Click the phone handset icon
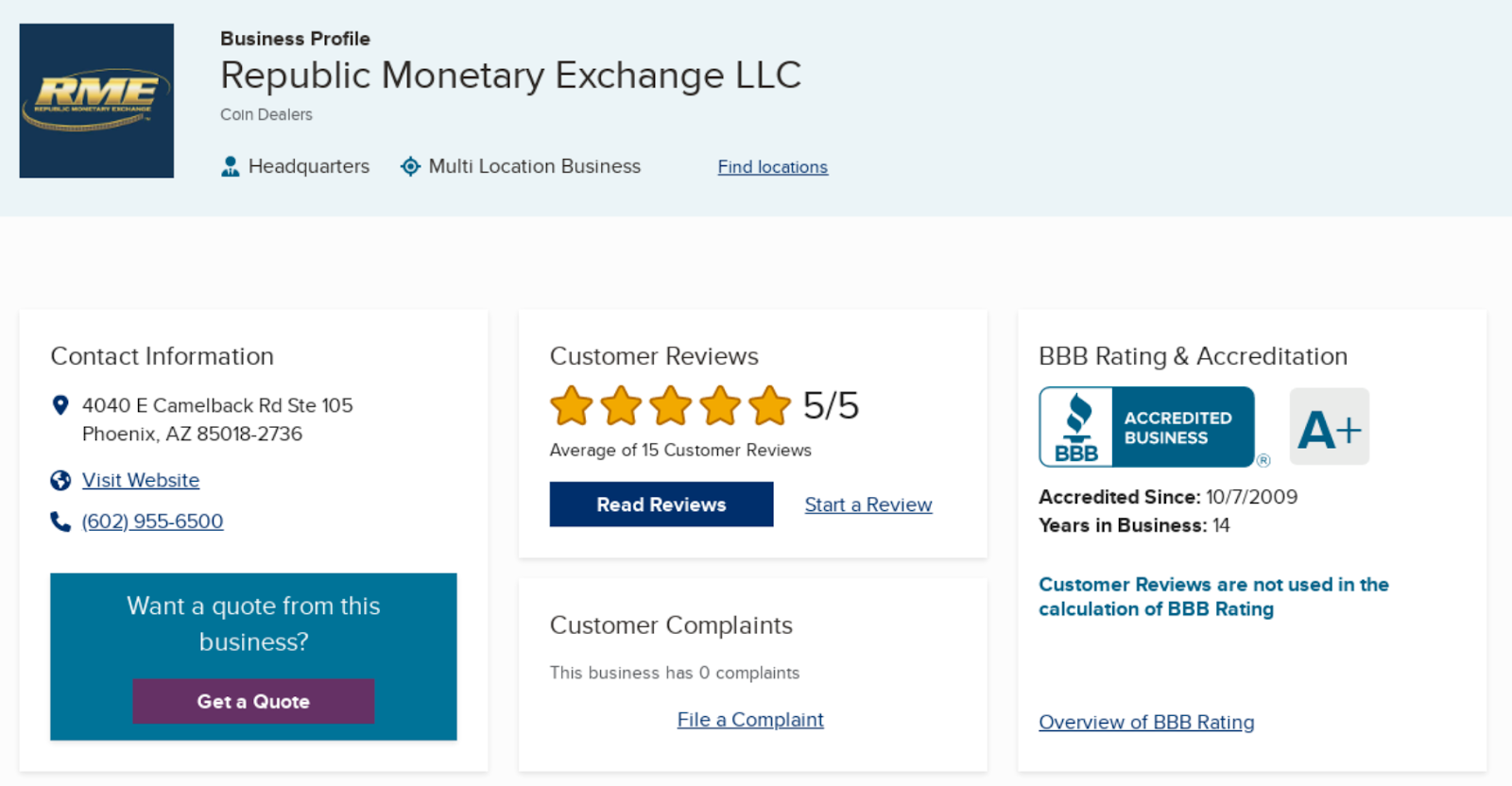Image resolution: width=1512 pixels, height=786 pixels. click(60, 521)
